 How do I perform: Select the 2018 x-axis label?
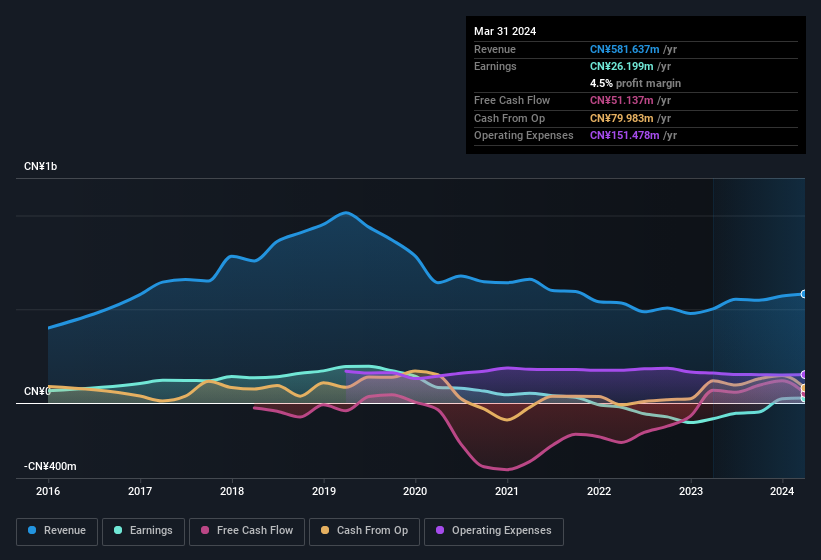tap(232, 491)
